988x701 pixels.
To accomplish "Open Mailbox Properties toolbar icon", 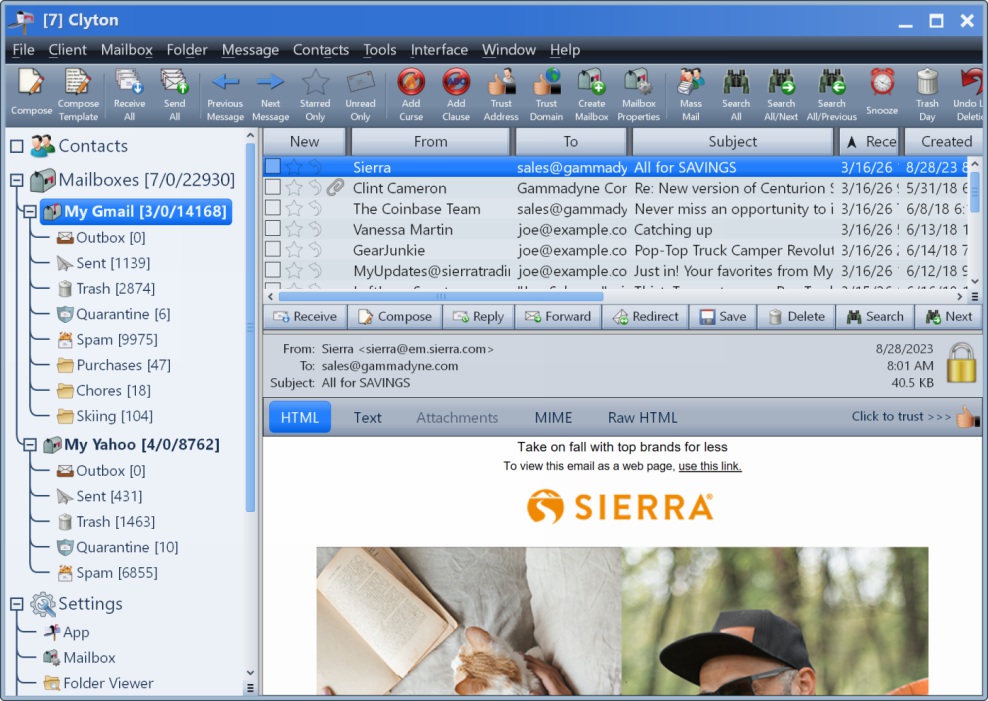I will click(x=638, y=81).
